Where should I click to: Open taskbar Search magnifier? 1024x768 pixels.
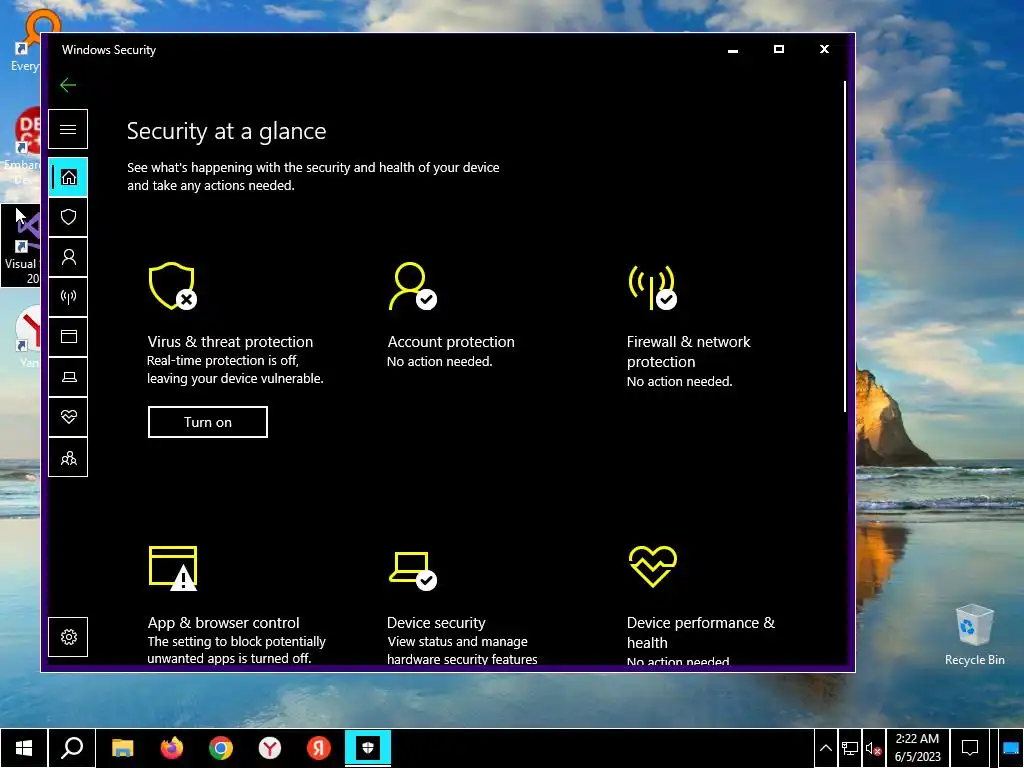[x=72, y=748]
